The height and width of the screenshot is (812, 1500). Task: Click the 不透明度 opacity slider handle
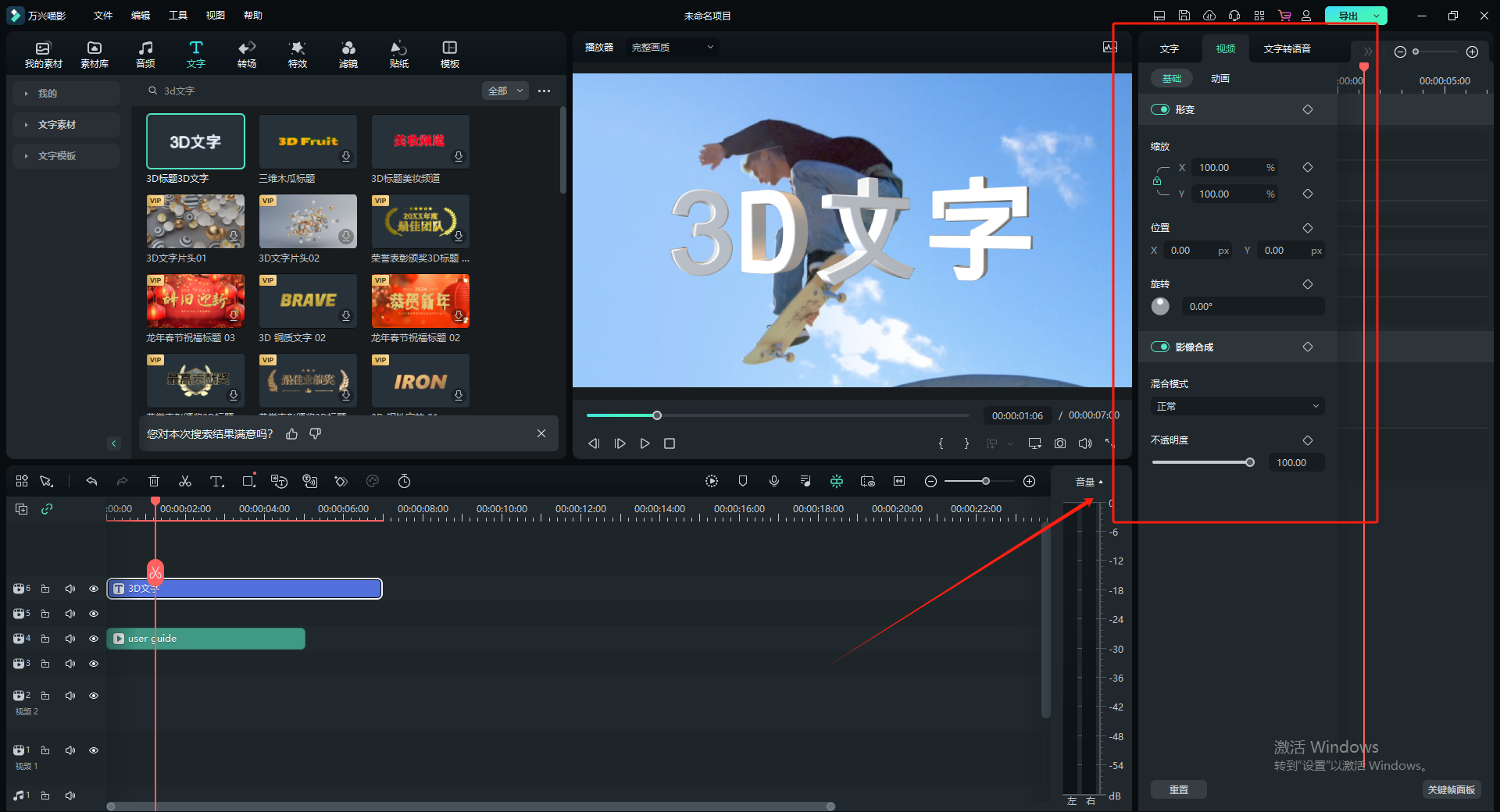click(1250, 463)
